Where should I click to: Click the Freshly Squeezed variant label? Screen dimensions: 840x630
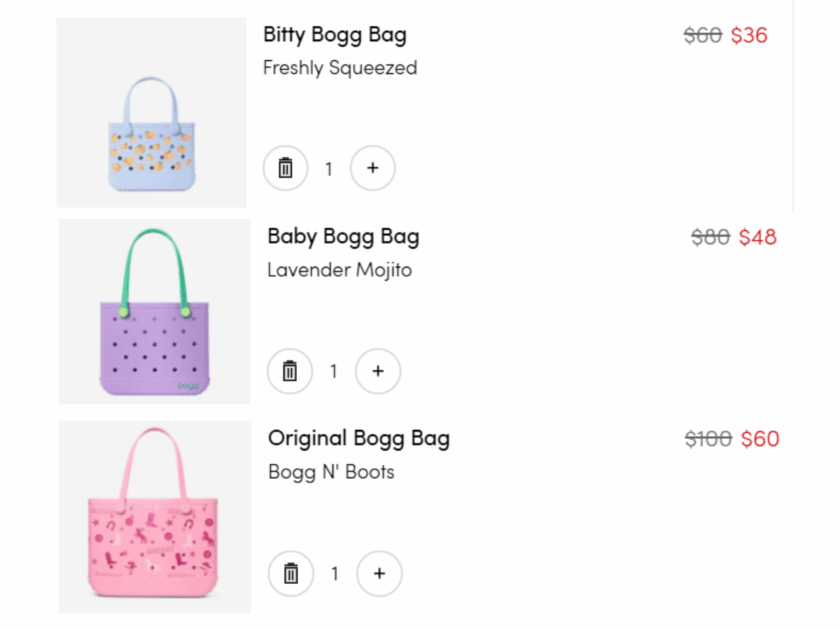click(x=340, y=68)
